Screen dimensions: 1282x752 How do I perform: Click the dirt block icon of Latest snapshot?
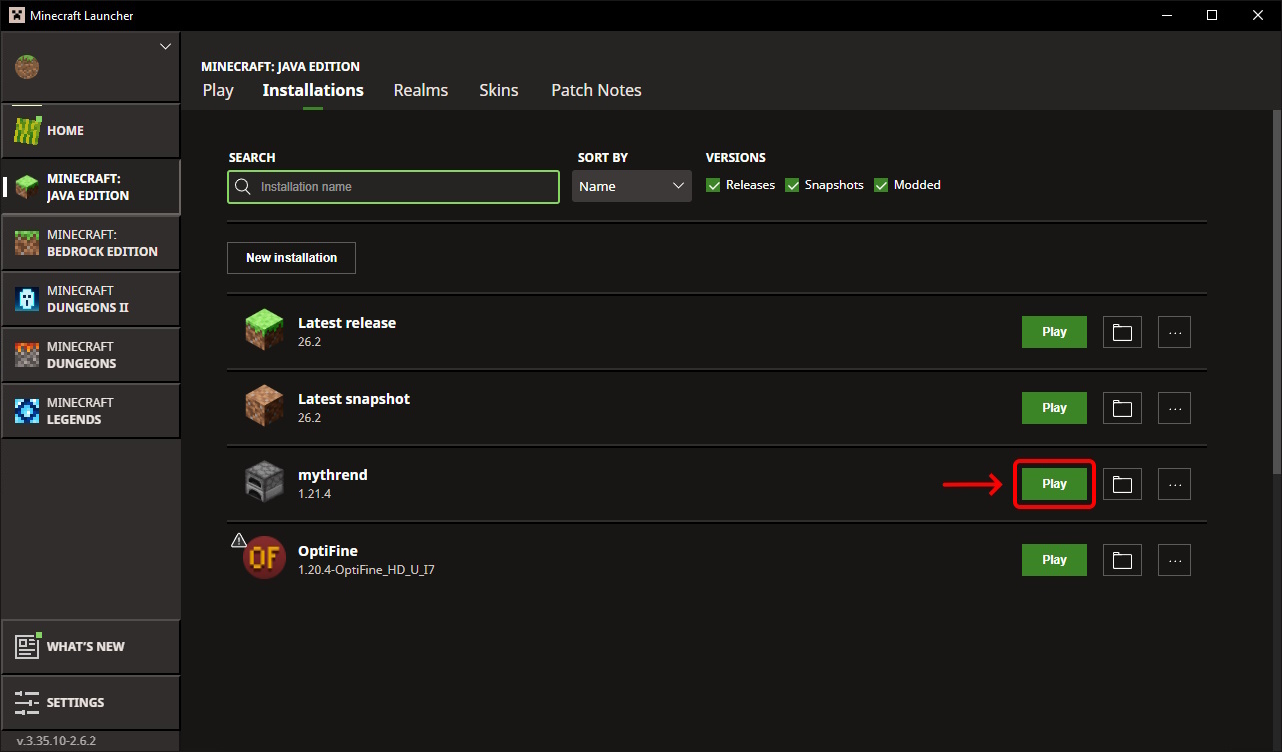[265, 407]
